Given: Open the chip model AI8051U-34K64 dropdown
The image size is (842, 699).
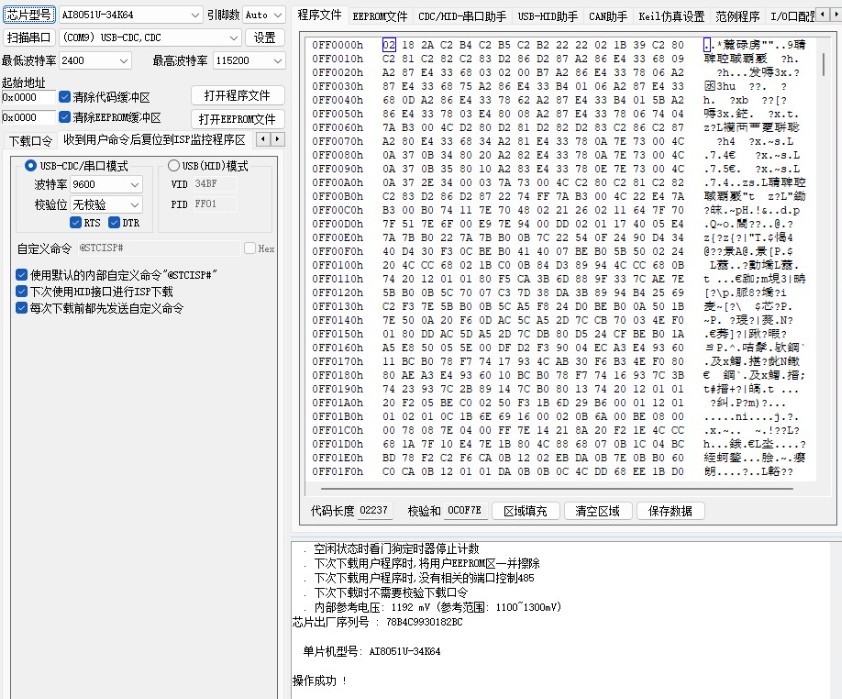Looking at the screenshot, I should [130, 14].
